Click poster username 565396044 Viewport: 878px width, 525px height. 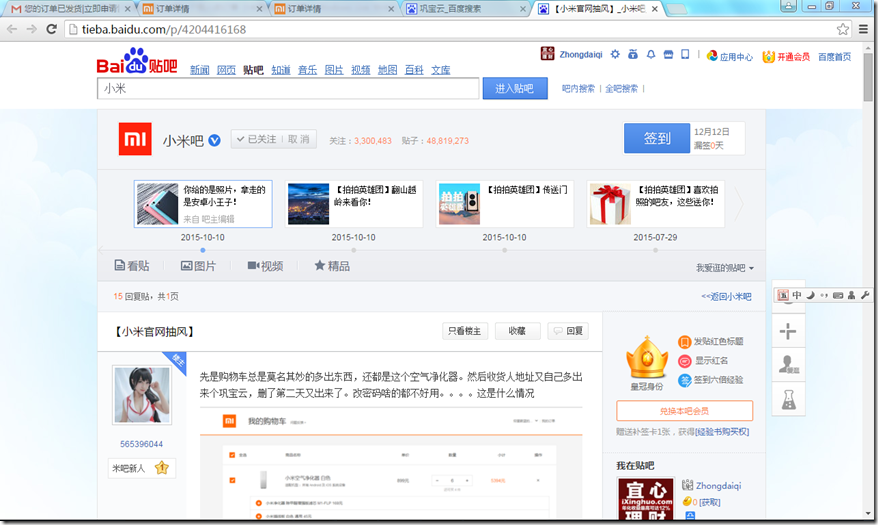[141, 444]
